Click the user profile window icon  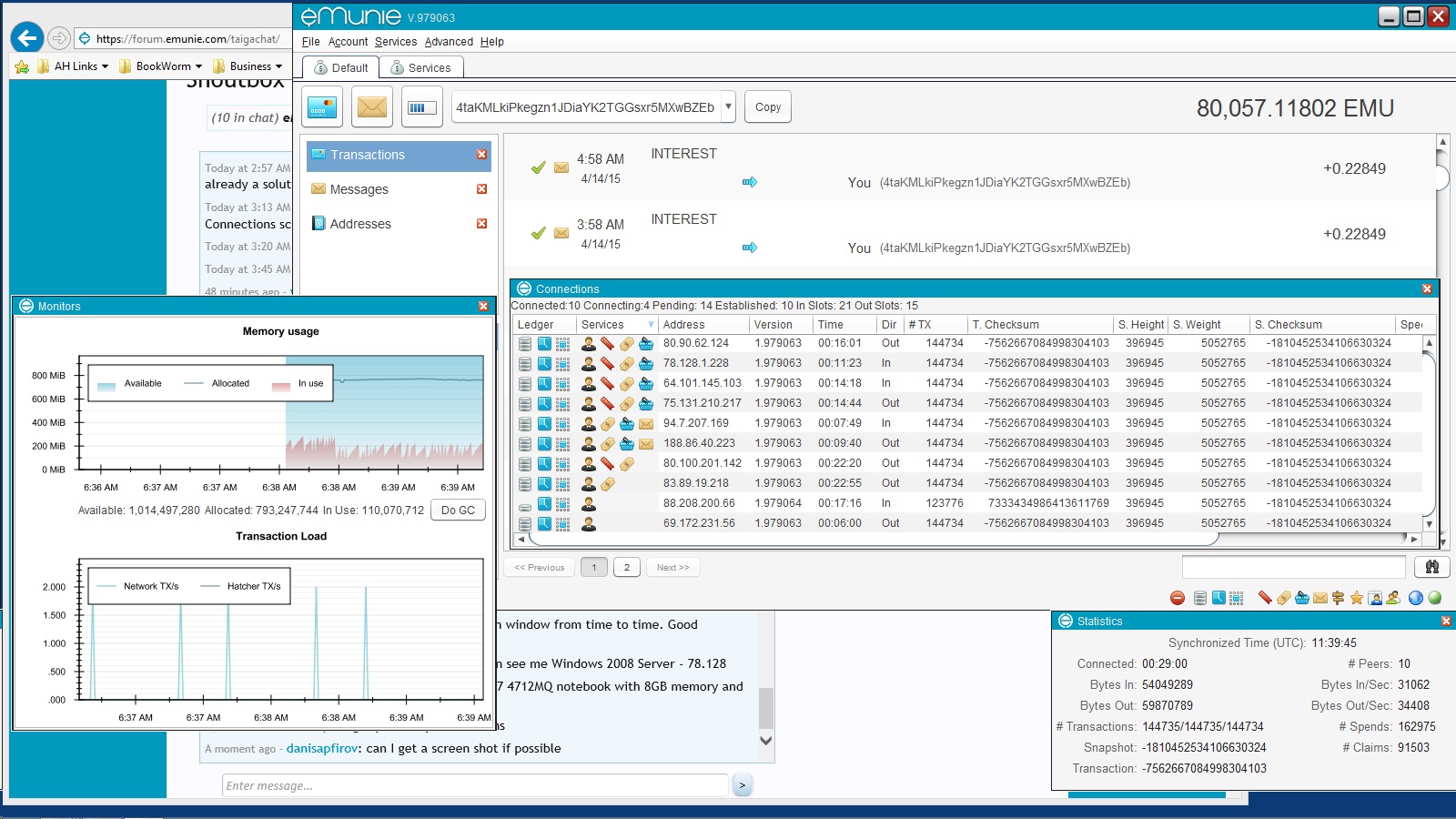tap(1375, 598)
